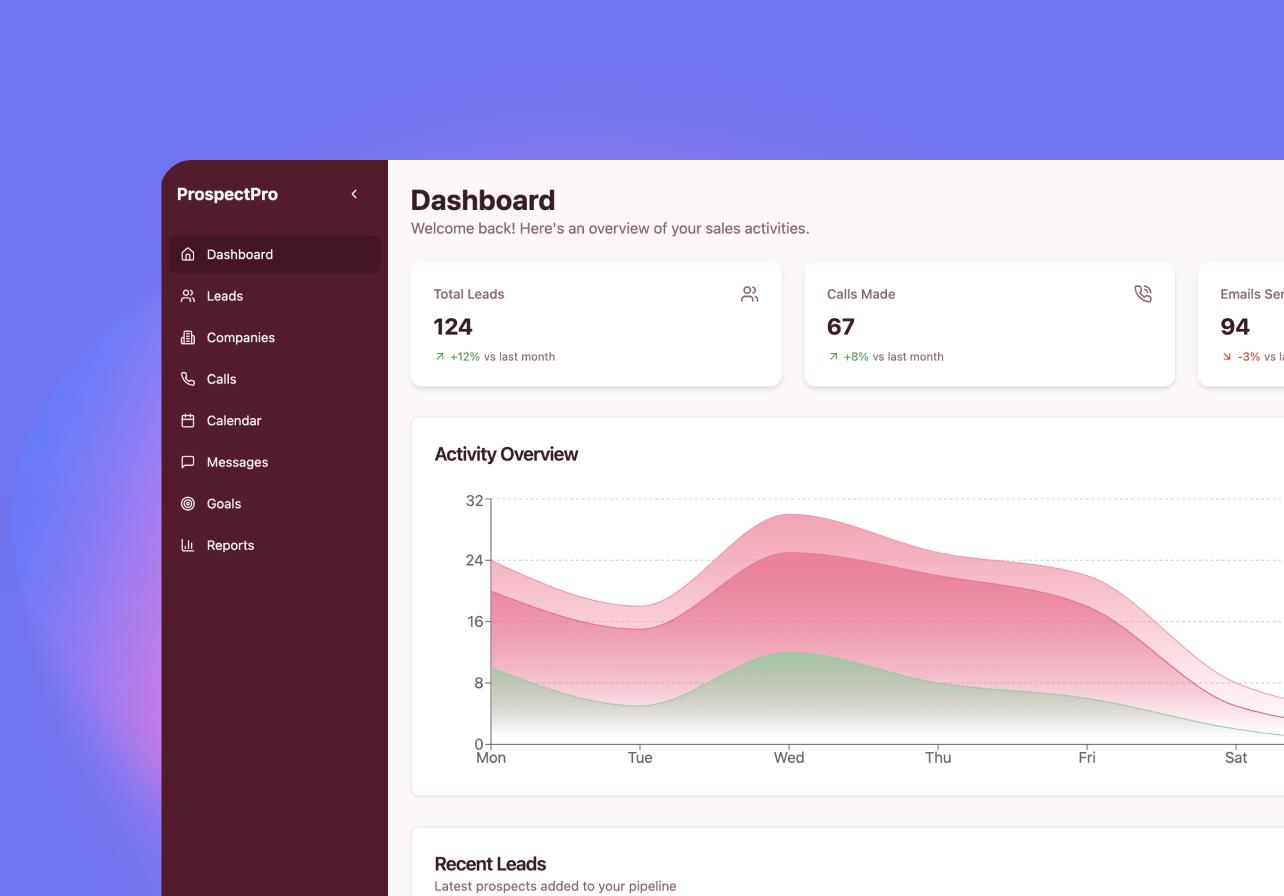Click the people icon on Total Leads card

tap(749, 293)
